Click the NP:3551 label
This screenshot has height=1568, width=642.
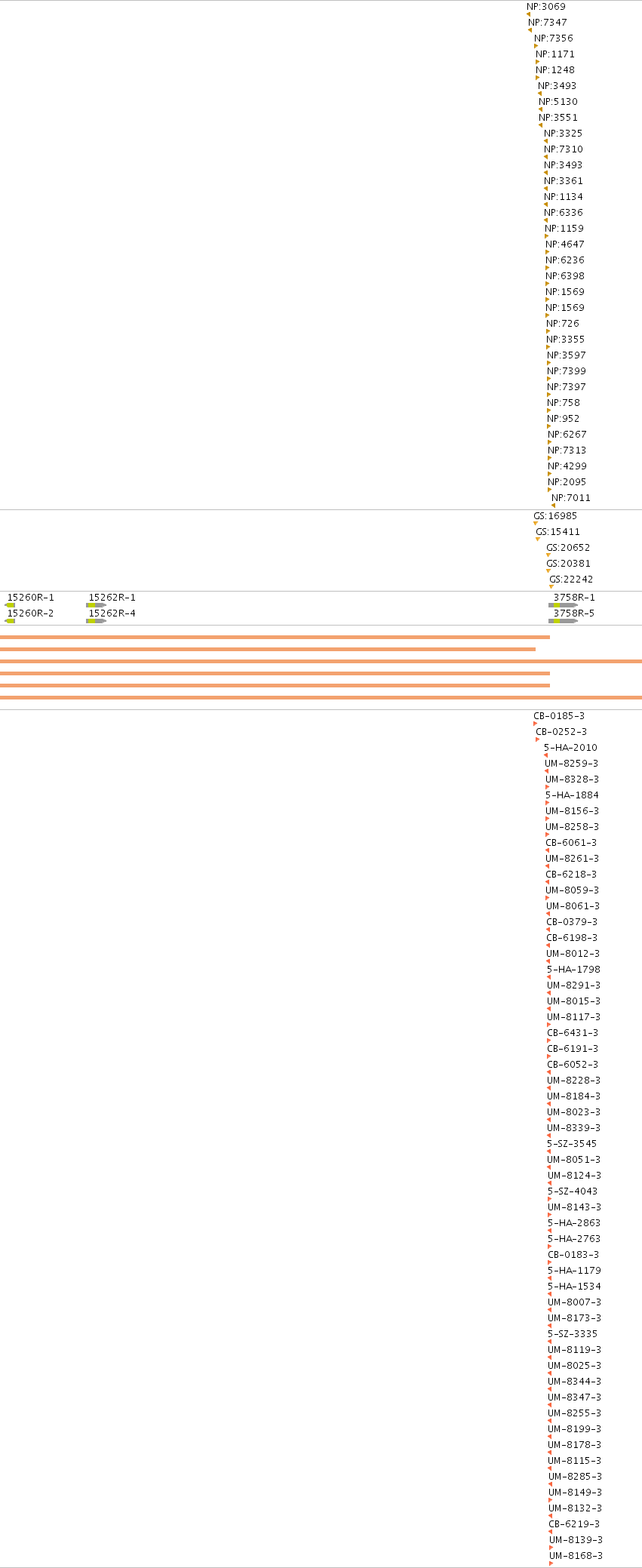558,118
